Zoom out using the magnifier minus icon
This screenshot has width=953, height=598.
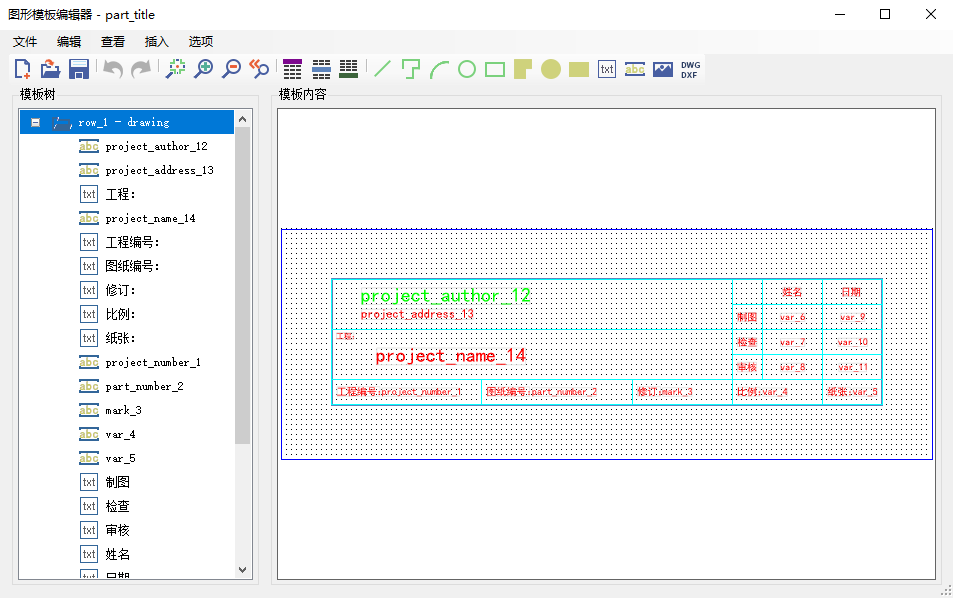pyautogui.click(x=232, y=69)
